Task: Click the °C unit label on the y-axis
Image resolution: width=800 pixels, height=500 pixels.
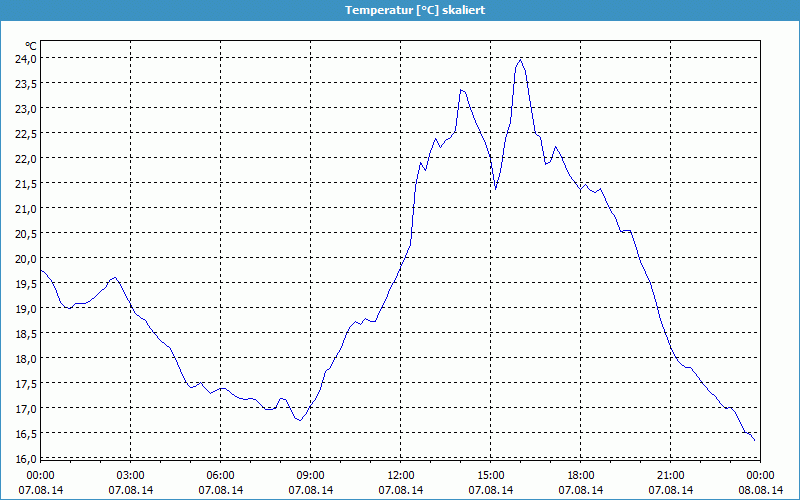Action: point(30,45)
